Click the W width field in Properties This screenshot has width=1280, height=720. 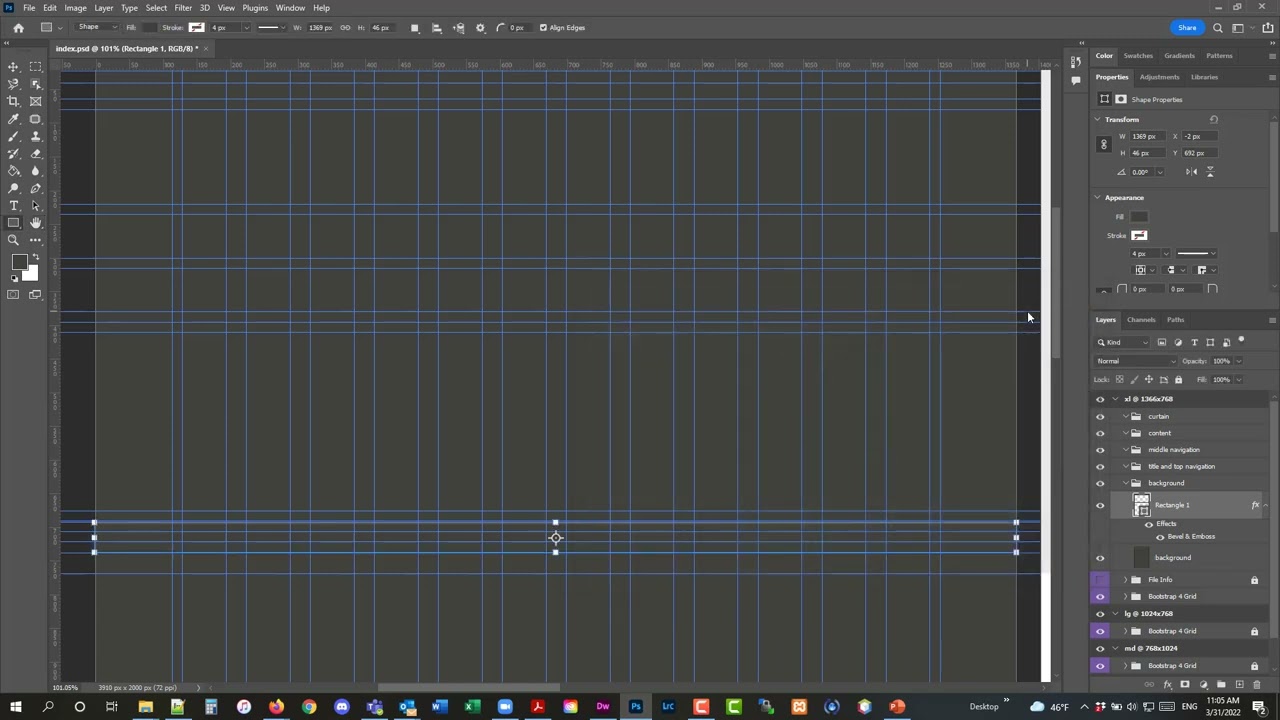click(x=1146, y=137)
